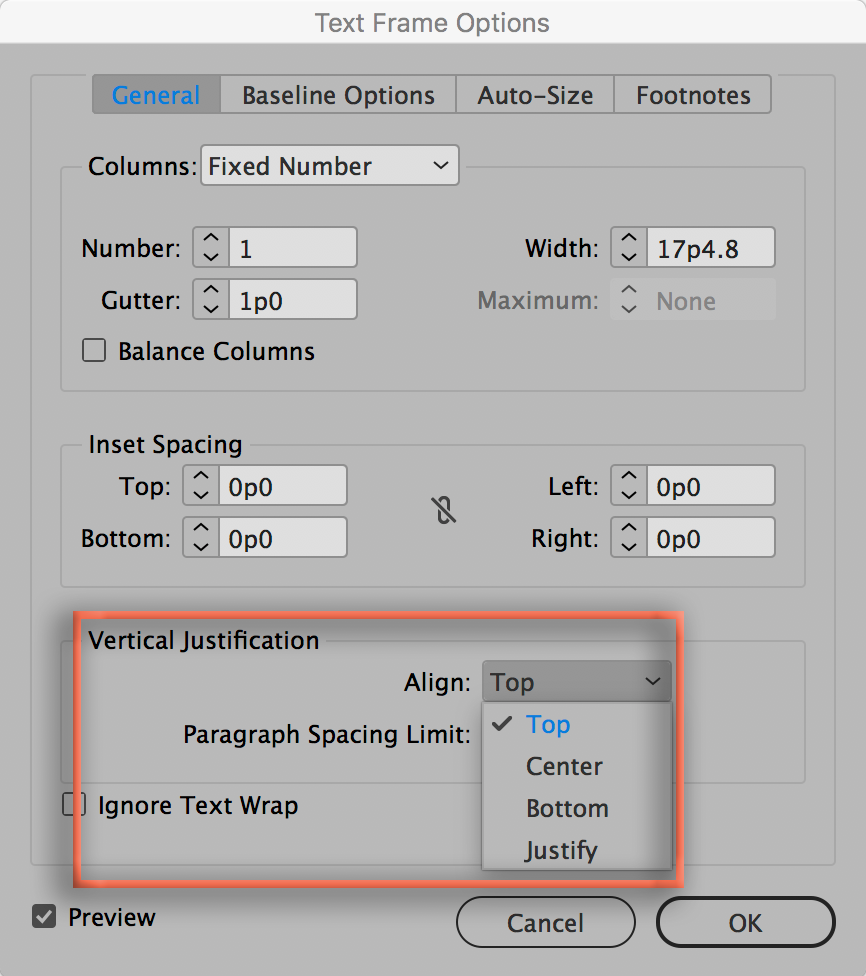Open the Columns Fixed Number dropdown
866x976 pixels.
(329, 166)
